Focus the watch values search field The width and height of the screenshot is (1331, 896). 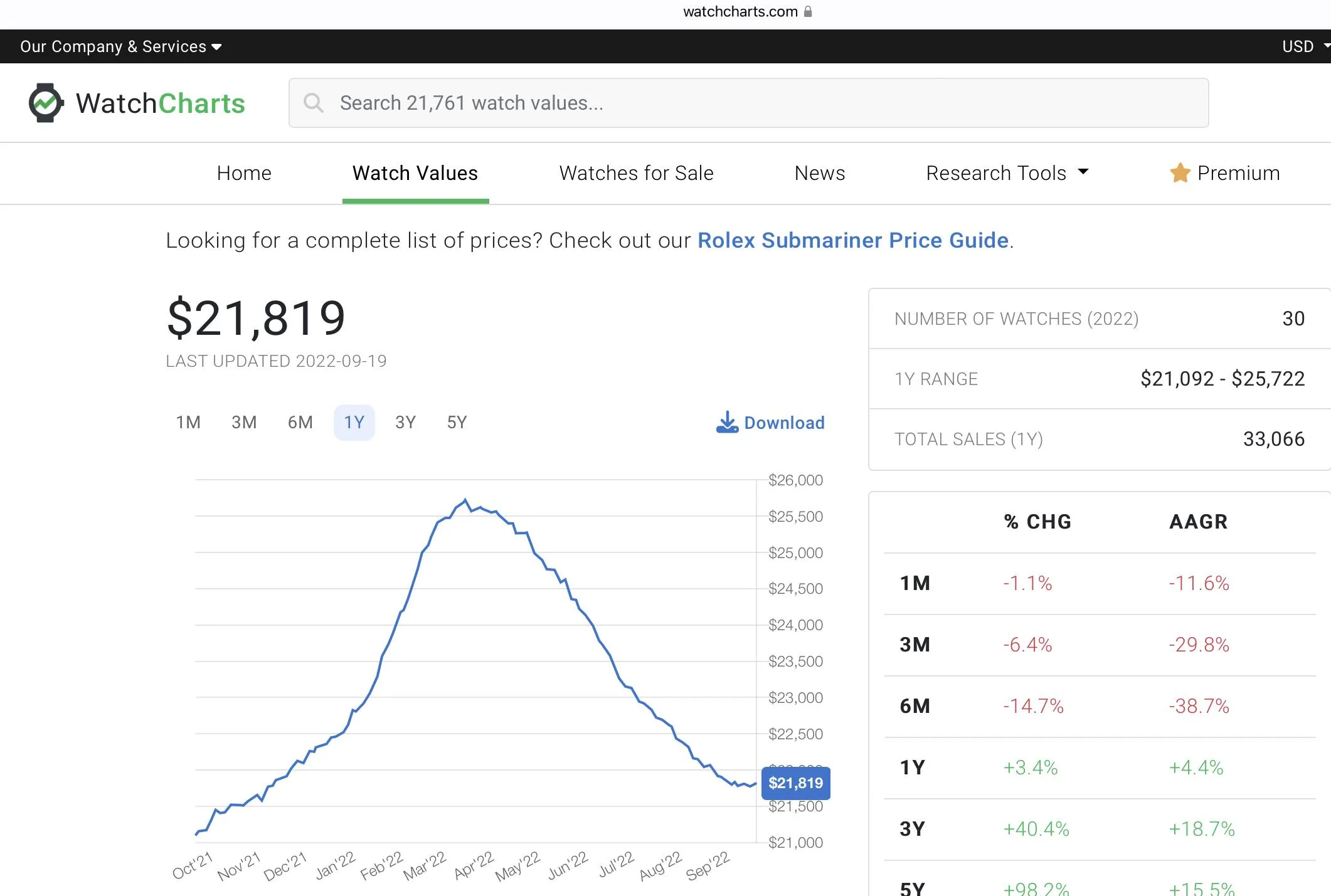click(x=748, y=103)
